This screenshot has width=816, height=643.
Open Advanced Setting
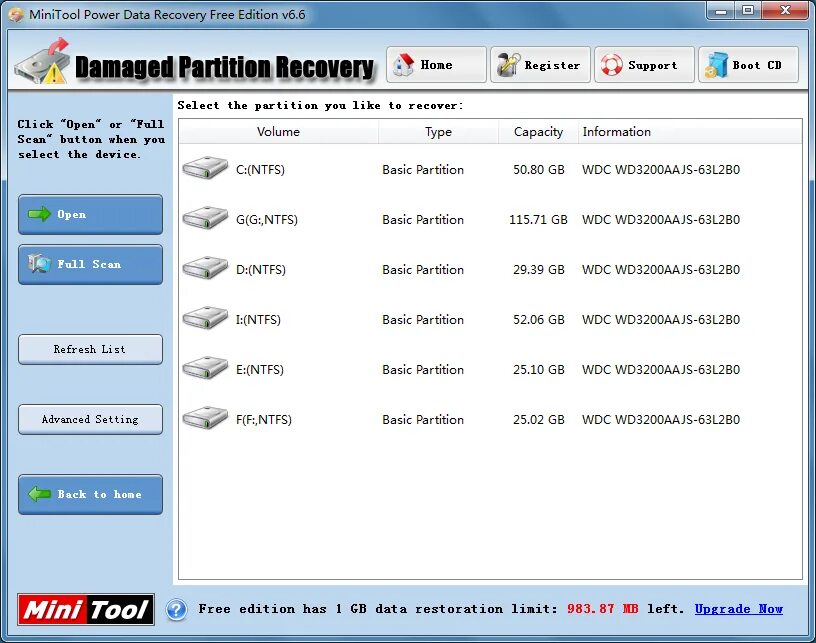91,419
